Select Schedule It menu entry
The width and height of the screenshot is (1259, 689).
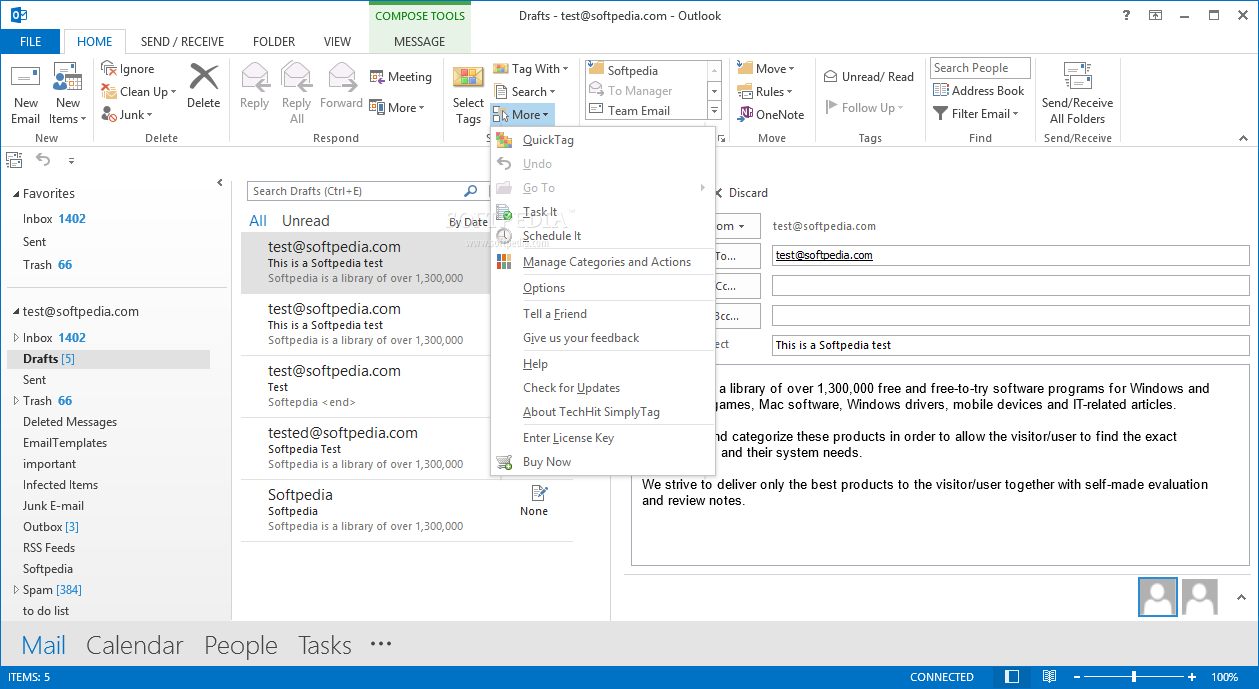pos(603,236)
